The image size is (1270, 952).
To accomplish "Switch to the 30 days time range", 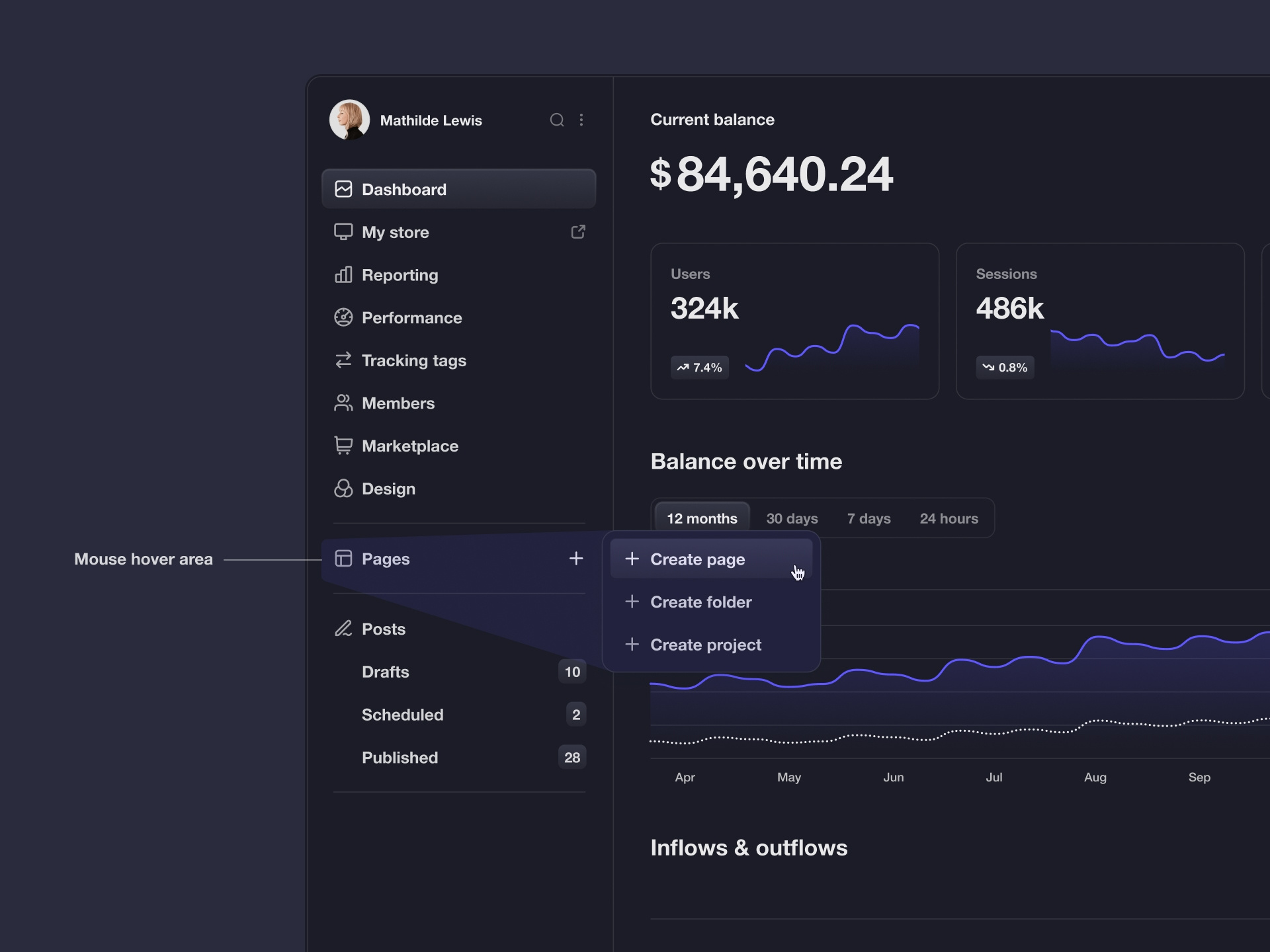I will coord(792,518).
